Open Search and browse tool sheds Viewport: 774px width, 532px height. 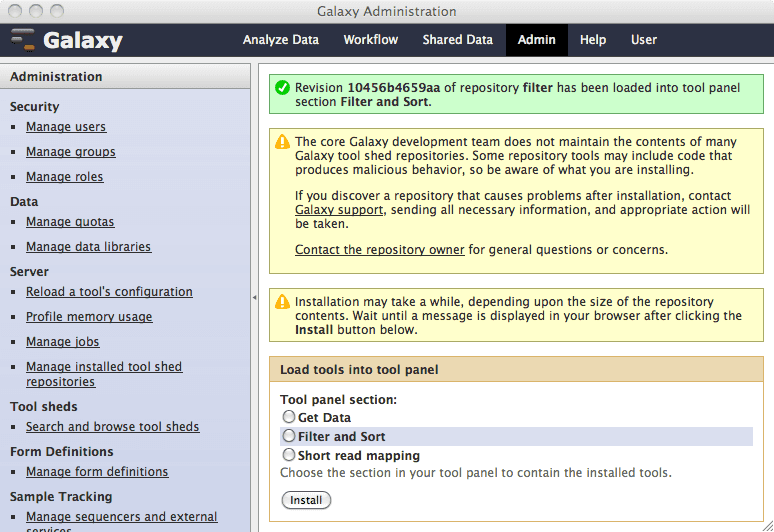click(112, 427)
